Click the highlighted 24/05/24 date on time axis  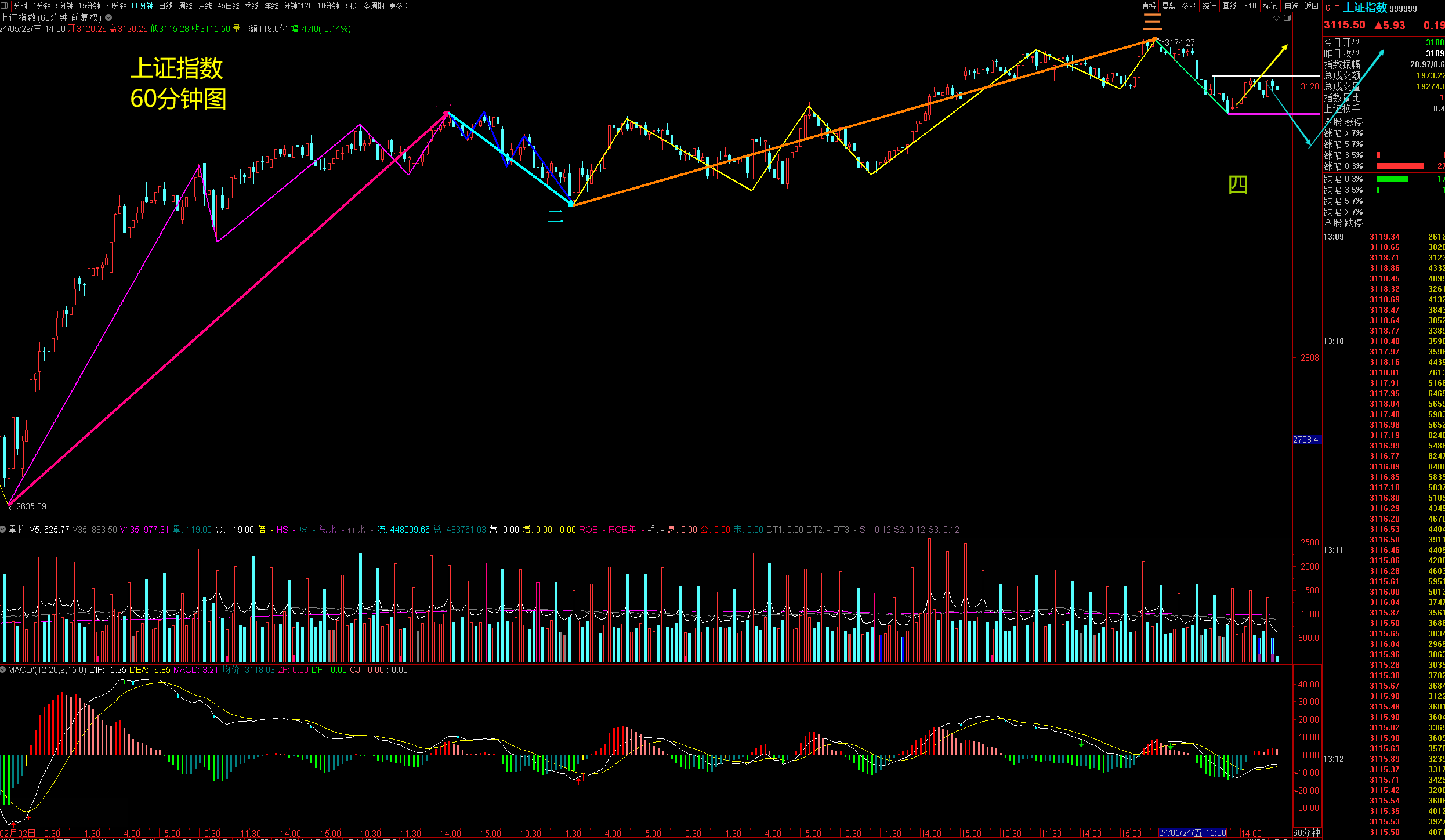[1192, 832]
